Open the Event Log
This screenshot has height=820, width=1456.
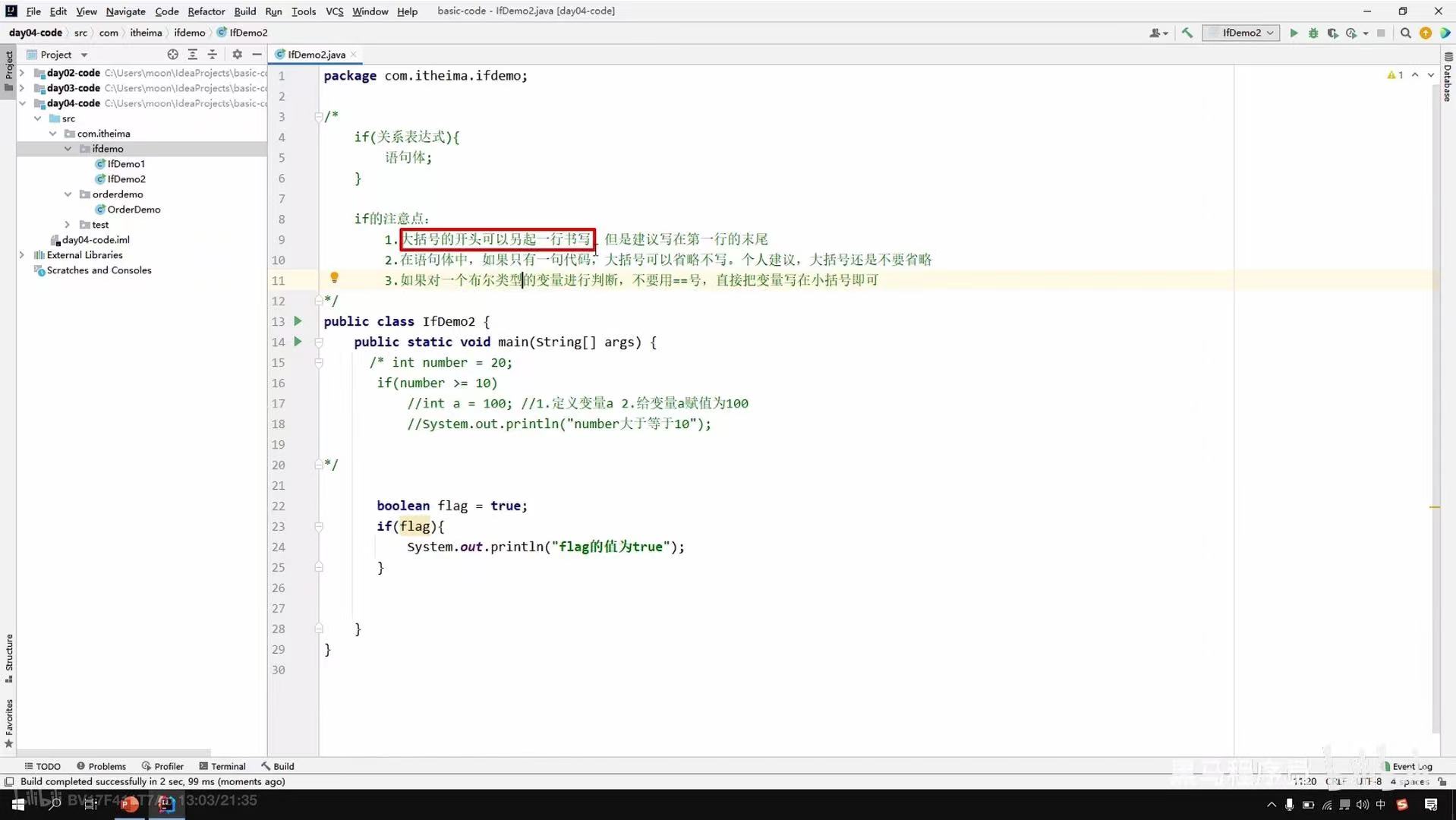pos(1410,766)
